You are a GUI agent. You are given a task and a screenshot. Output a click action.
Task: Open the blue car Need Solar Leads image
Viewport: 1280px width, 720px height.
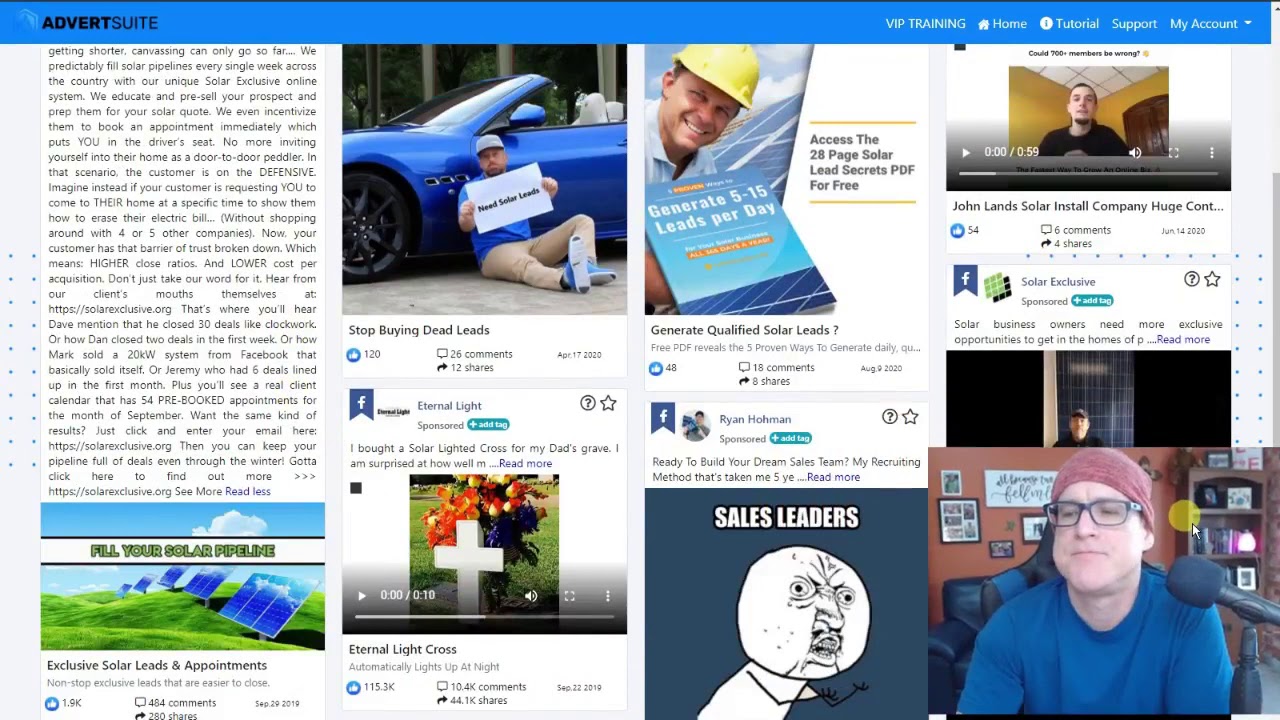(484, 179)
